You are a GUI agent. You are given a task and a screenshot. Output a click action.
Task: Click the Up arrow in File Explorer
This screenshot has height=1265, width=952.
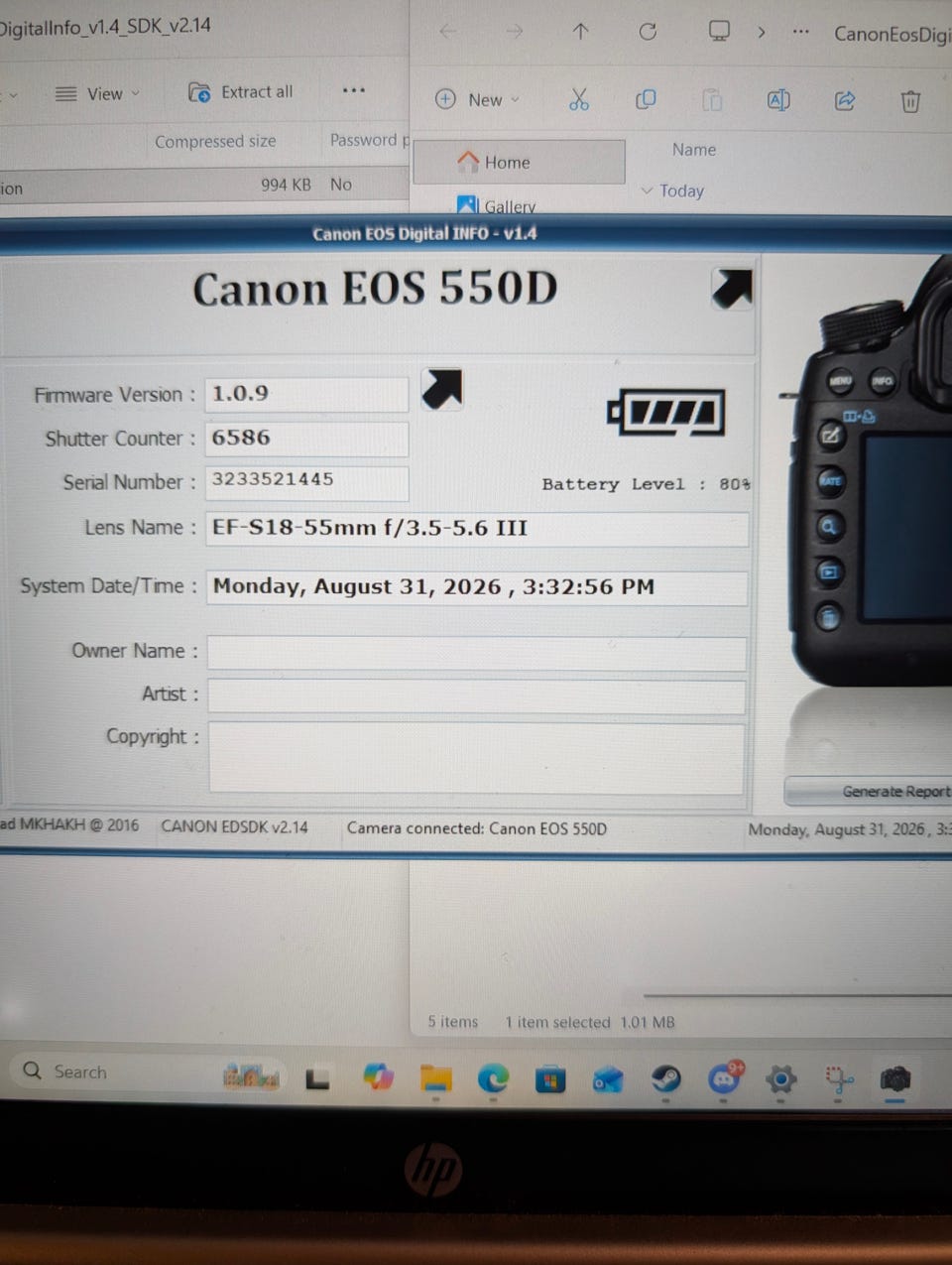point(581,32)
